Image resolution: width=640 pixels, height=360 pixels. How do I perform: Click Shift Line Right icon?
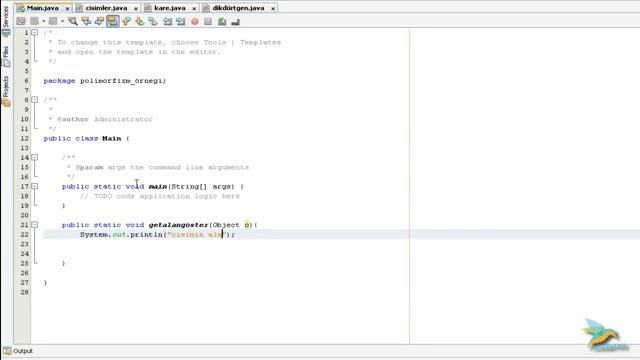pos(180,21)
